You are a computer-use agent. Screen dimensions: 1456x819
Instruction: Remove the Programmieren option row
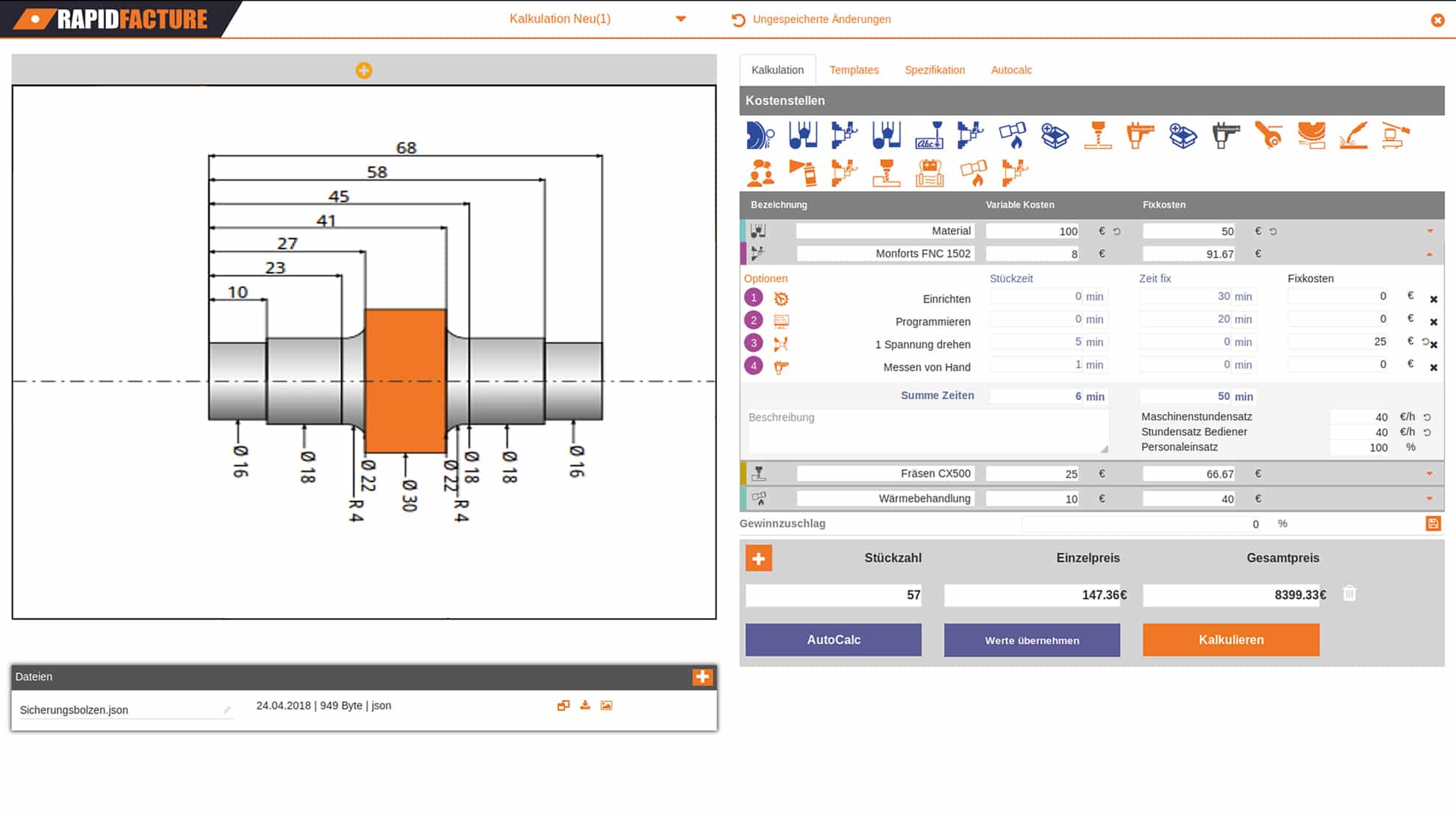(x=1433, y=322)
